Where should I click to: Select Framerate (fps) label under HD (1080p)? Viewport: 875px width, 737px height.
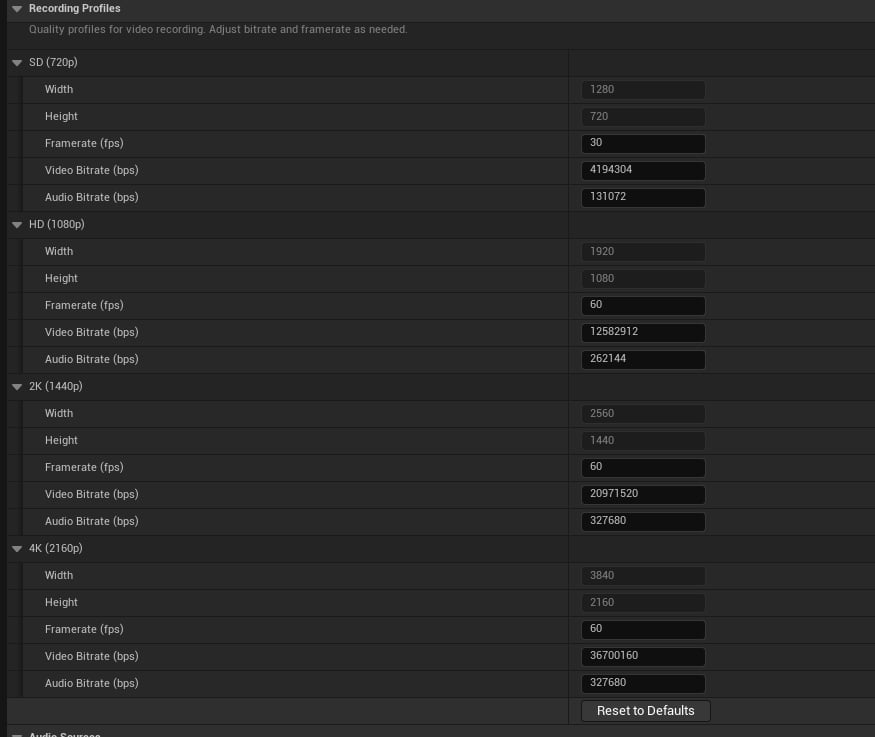pos(84,305)
